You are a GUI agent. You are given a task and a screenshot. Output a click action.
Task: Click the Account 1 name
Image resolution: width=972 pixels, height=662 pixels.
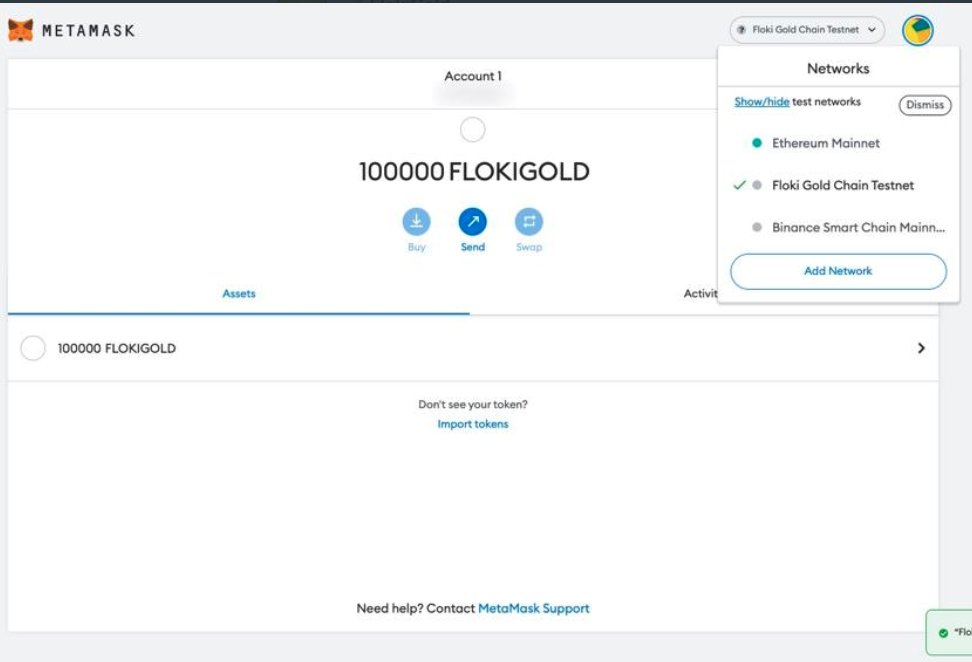coord(473,76)
